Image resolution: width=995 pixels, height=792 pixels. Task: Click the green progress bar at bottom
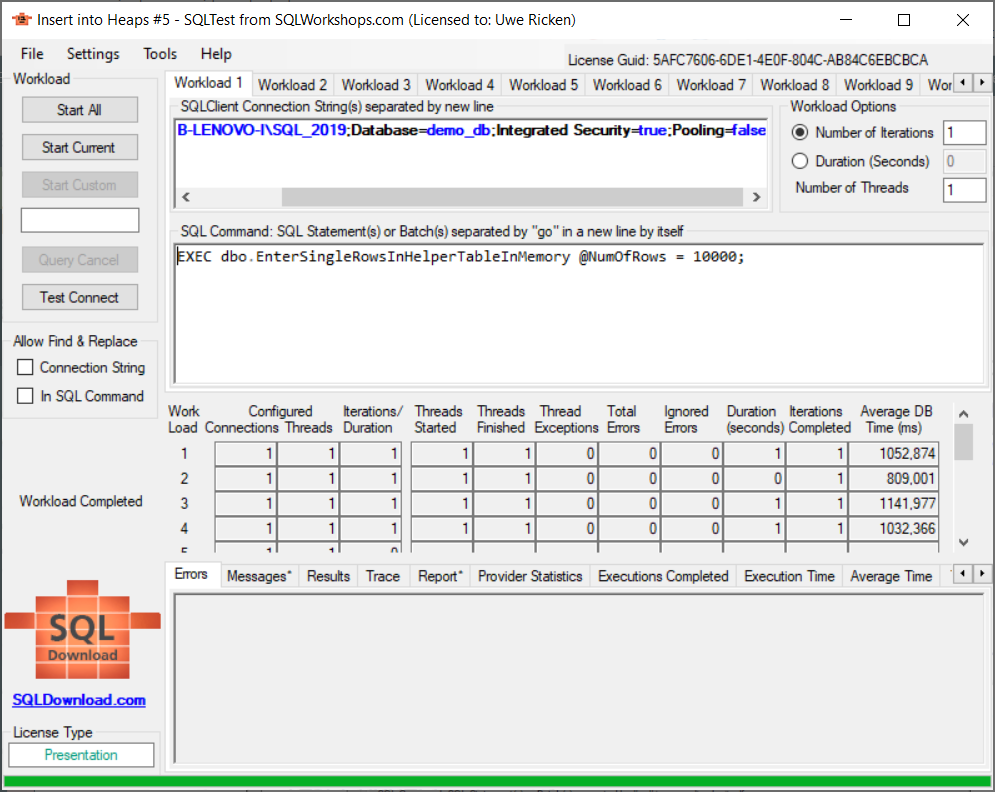point(498,782)
